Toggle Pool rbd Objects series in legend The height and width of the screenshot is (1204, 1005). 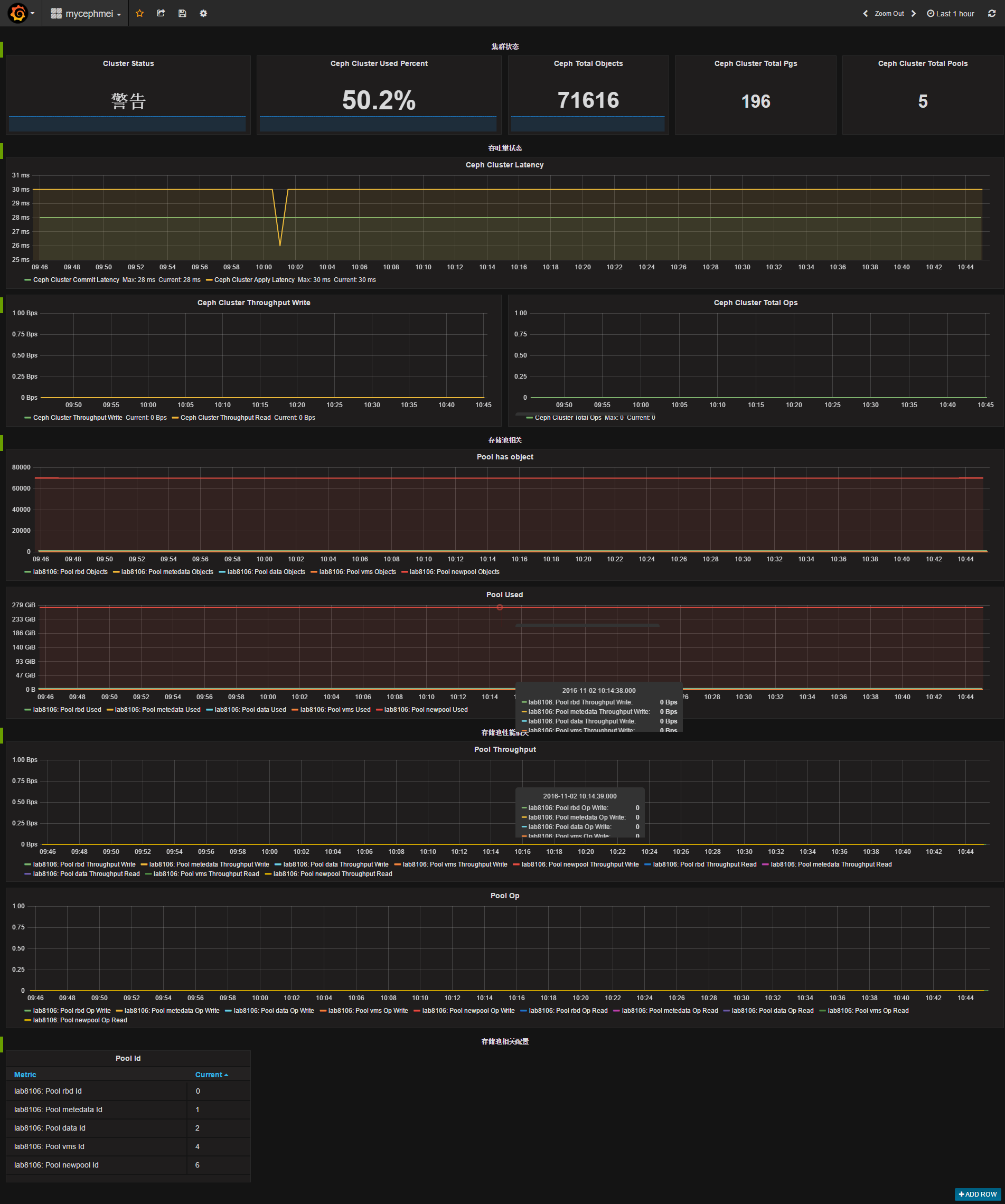click(71, 571)
